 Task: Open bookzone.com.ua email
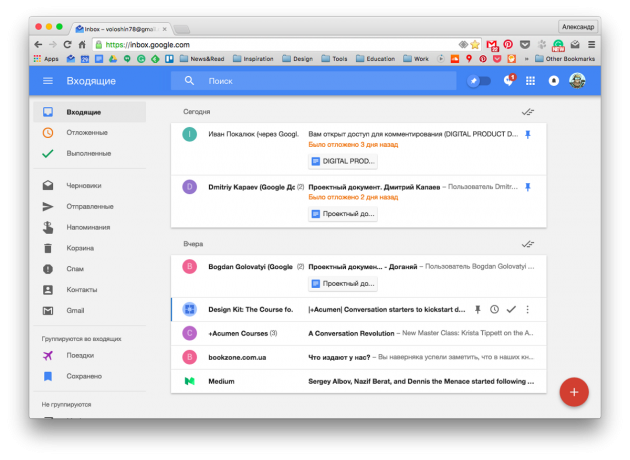point(358,358)
